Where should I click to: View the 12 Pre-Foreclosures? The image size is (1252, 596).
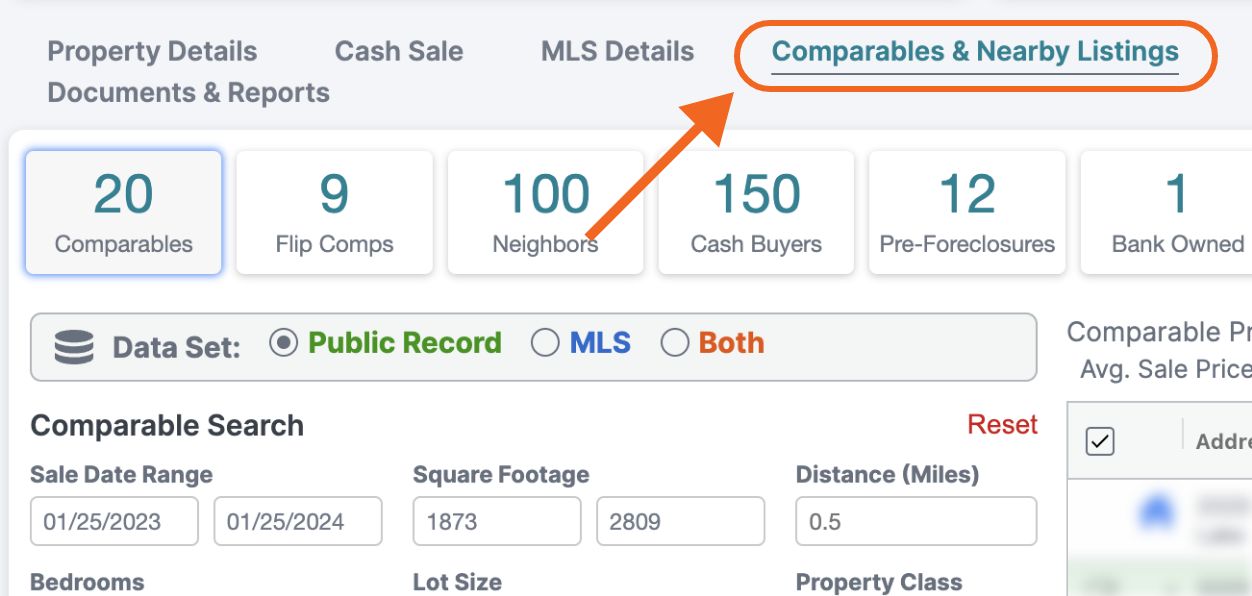967,211
